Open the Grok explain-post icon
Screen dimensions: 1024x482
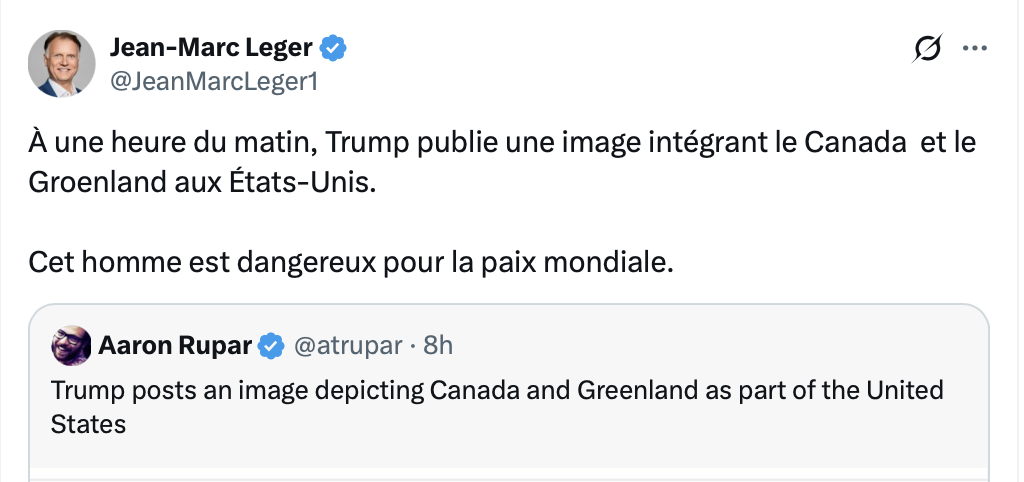tap(927, 49)
